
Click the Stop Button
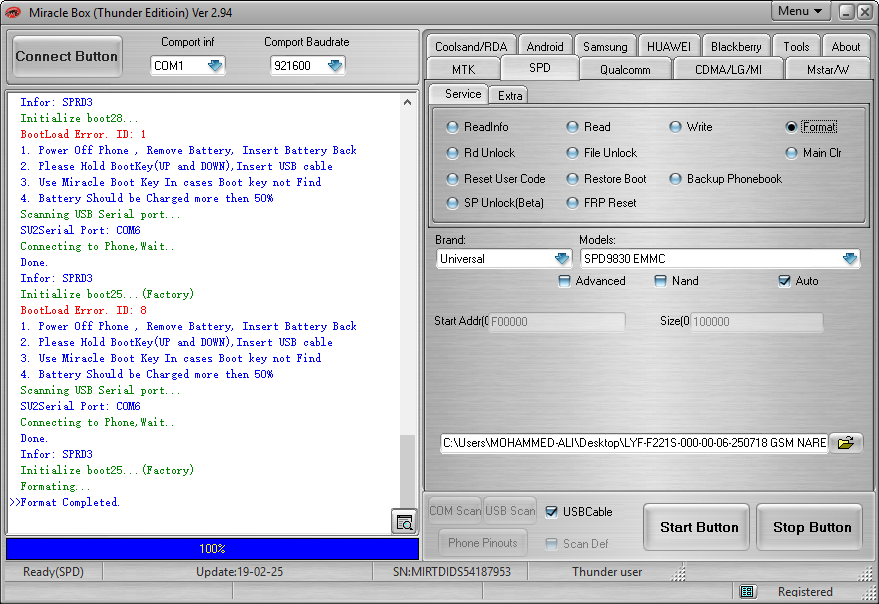(811, 527)
